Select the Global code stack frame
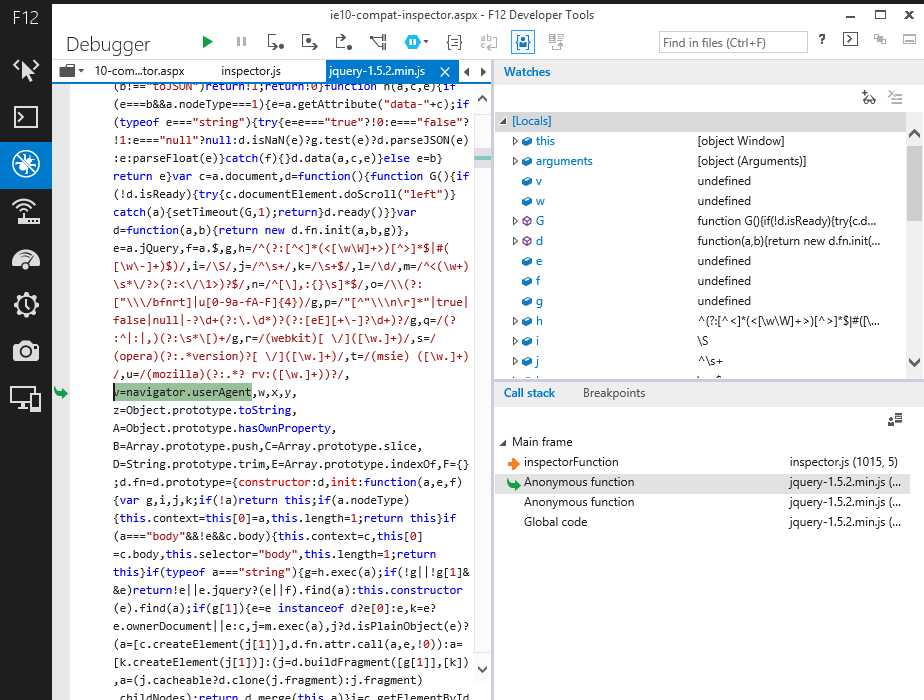 tap(702, 522)
